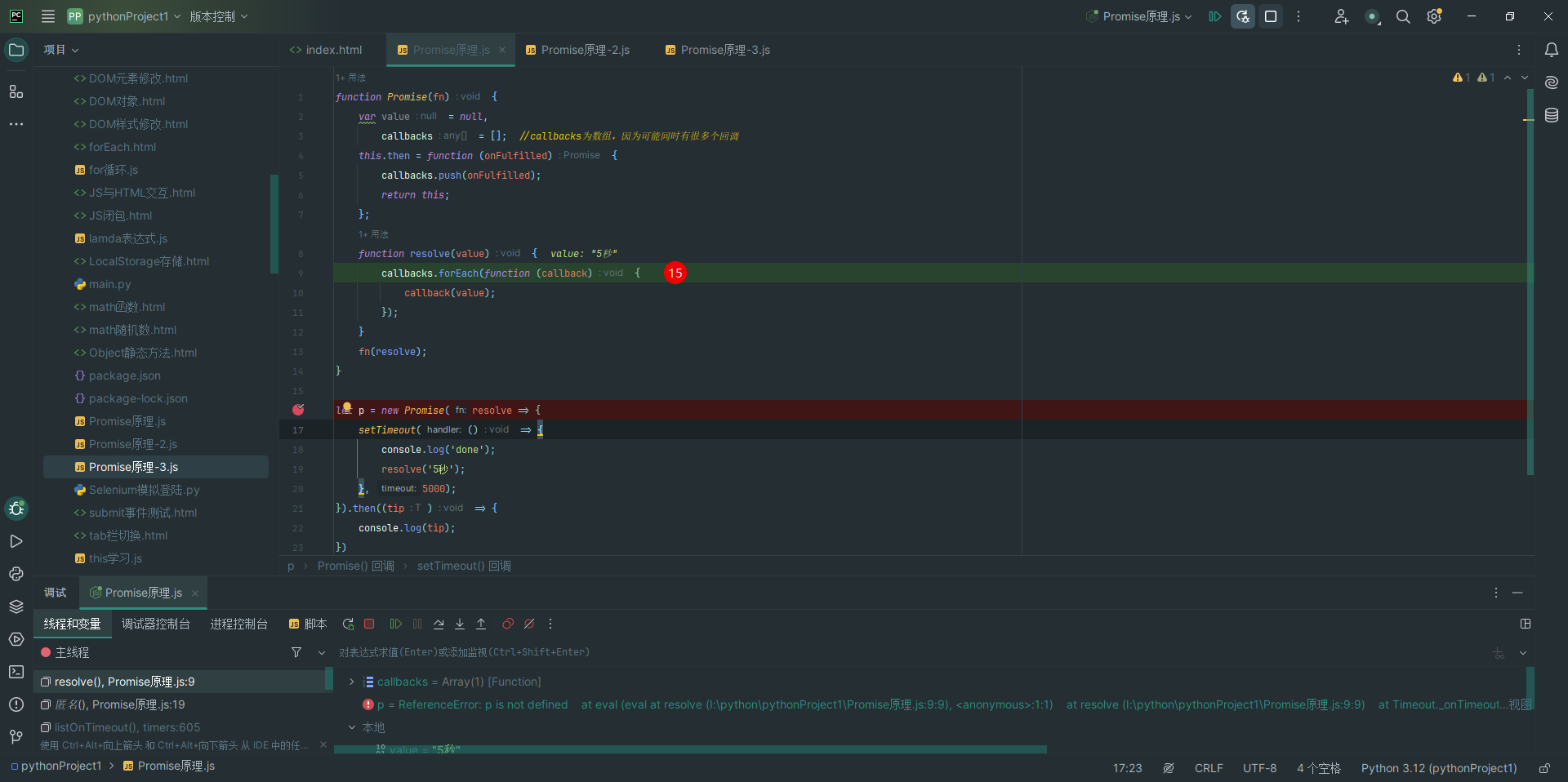Screen dimensions: 1568x782
Task: Open Code With Me user icon
Action: 1341,16
